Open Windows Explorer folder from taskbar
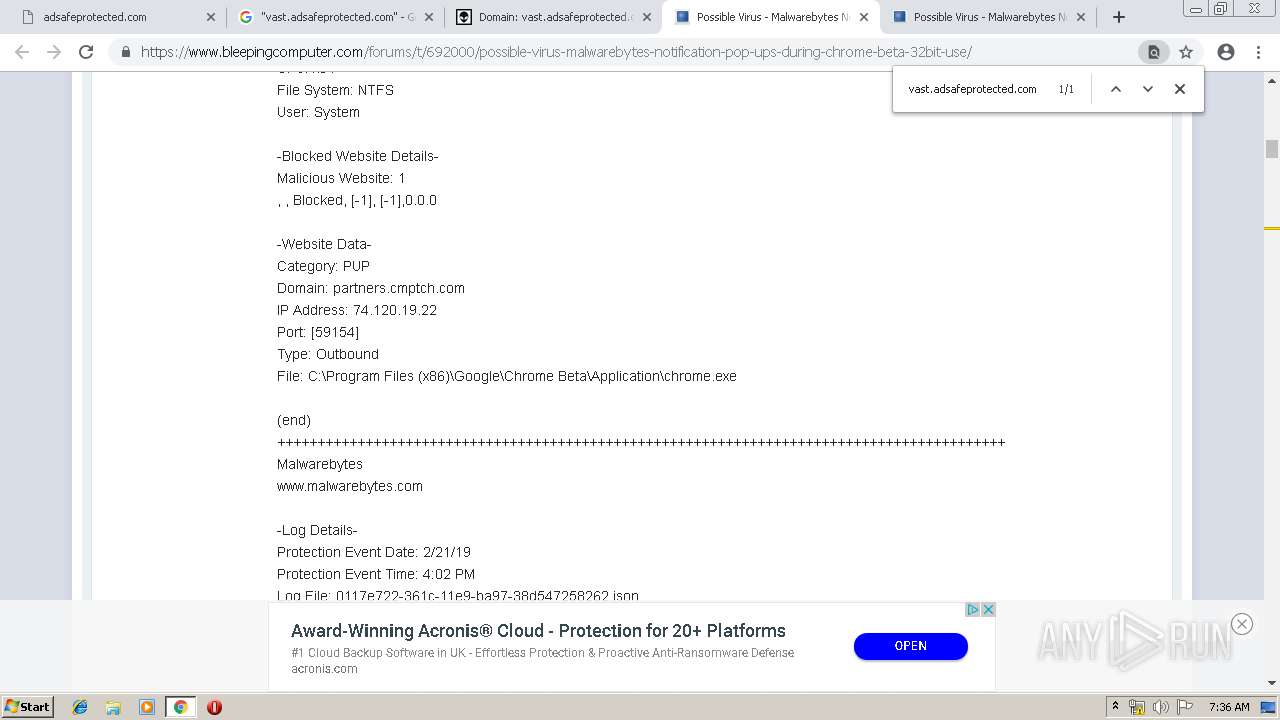1280x720 pixels. pos(113,707)
